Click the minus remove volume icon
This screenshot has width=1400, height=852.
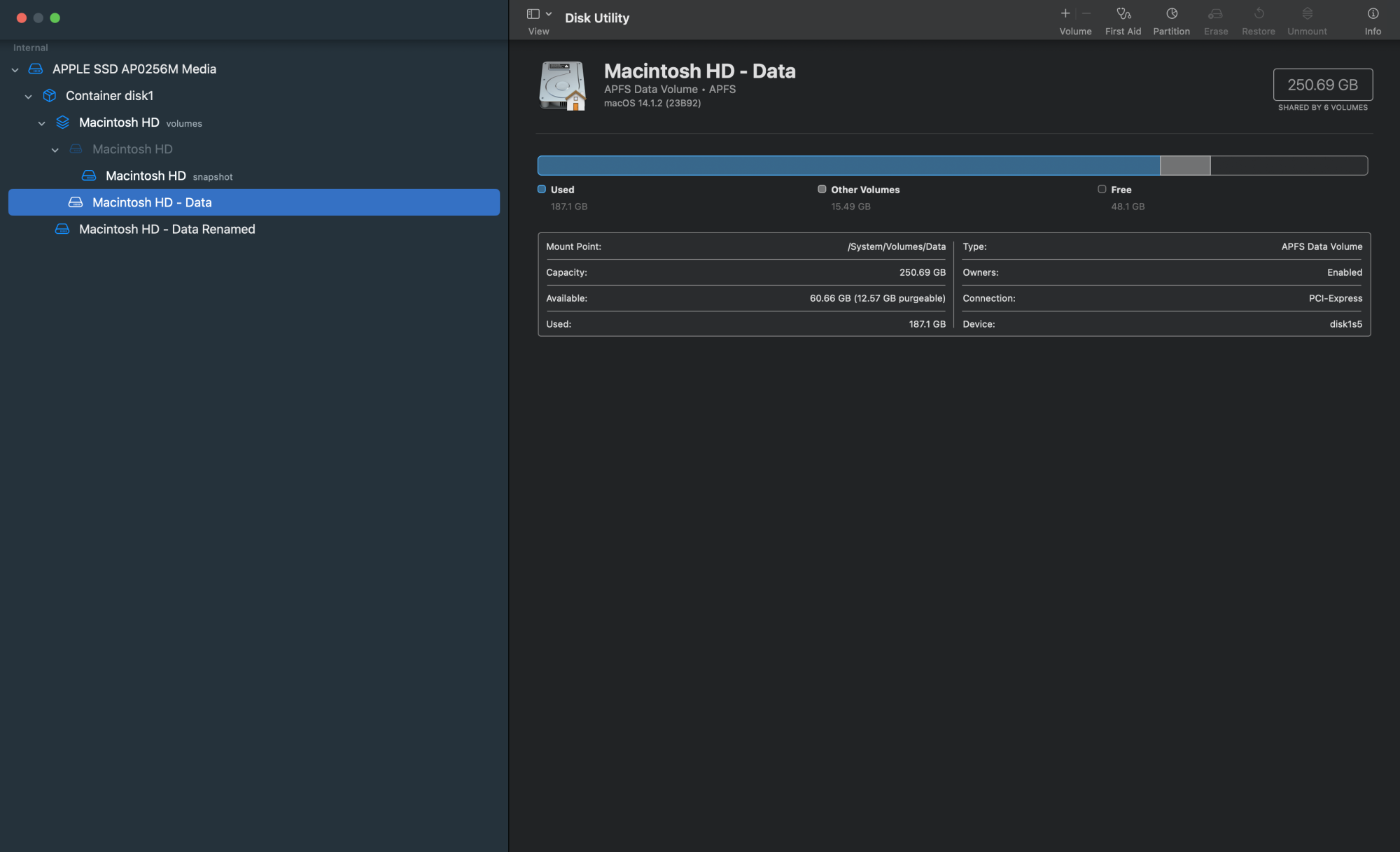(x=1086, y=13)
